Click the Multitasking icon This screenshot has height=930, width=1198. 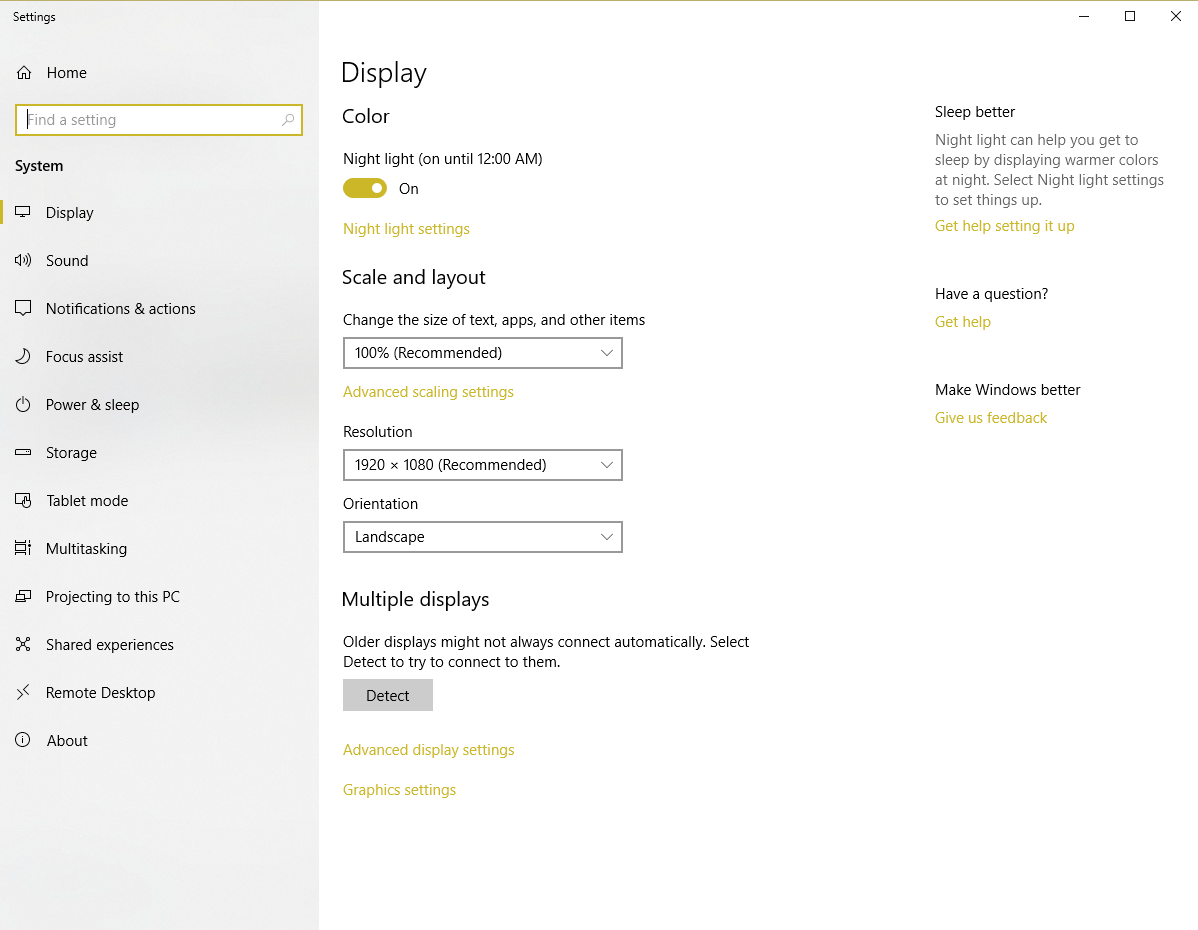[x=23, y=549]
